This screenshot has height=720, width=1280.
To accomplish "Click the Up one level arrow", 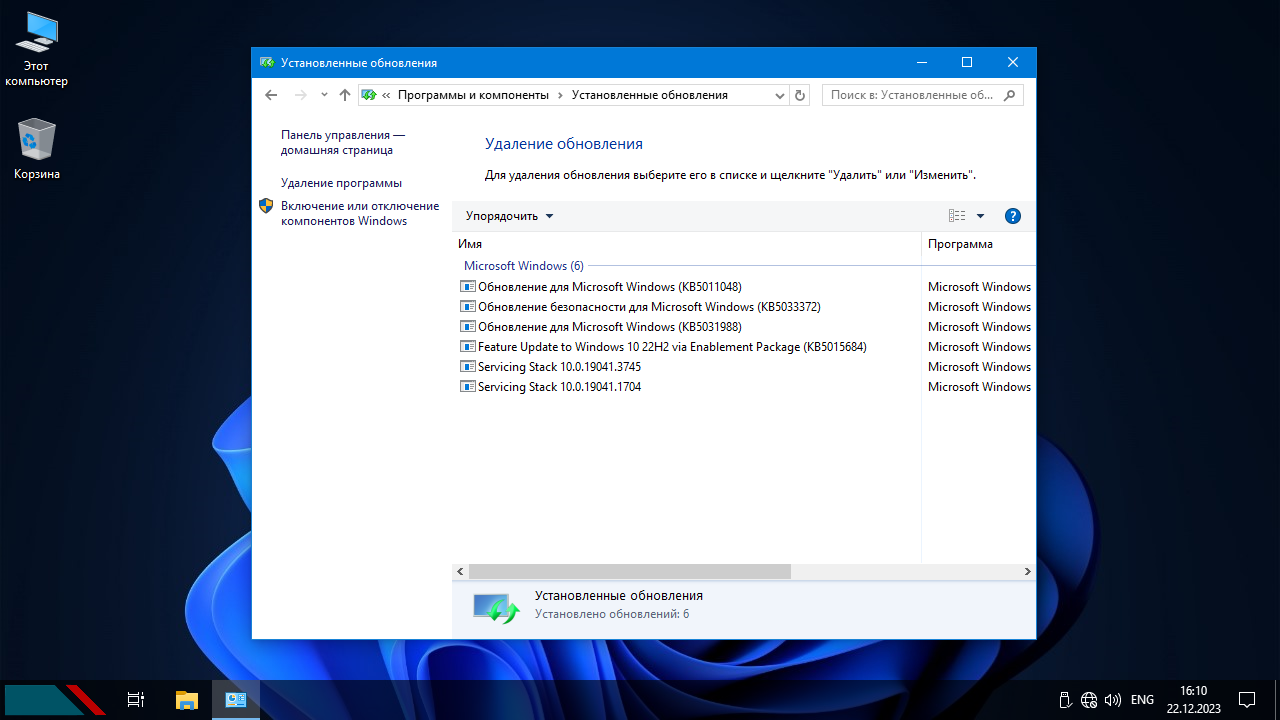I will coord(345,95).
